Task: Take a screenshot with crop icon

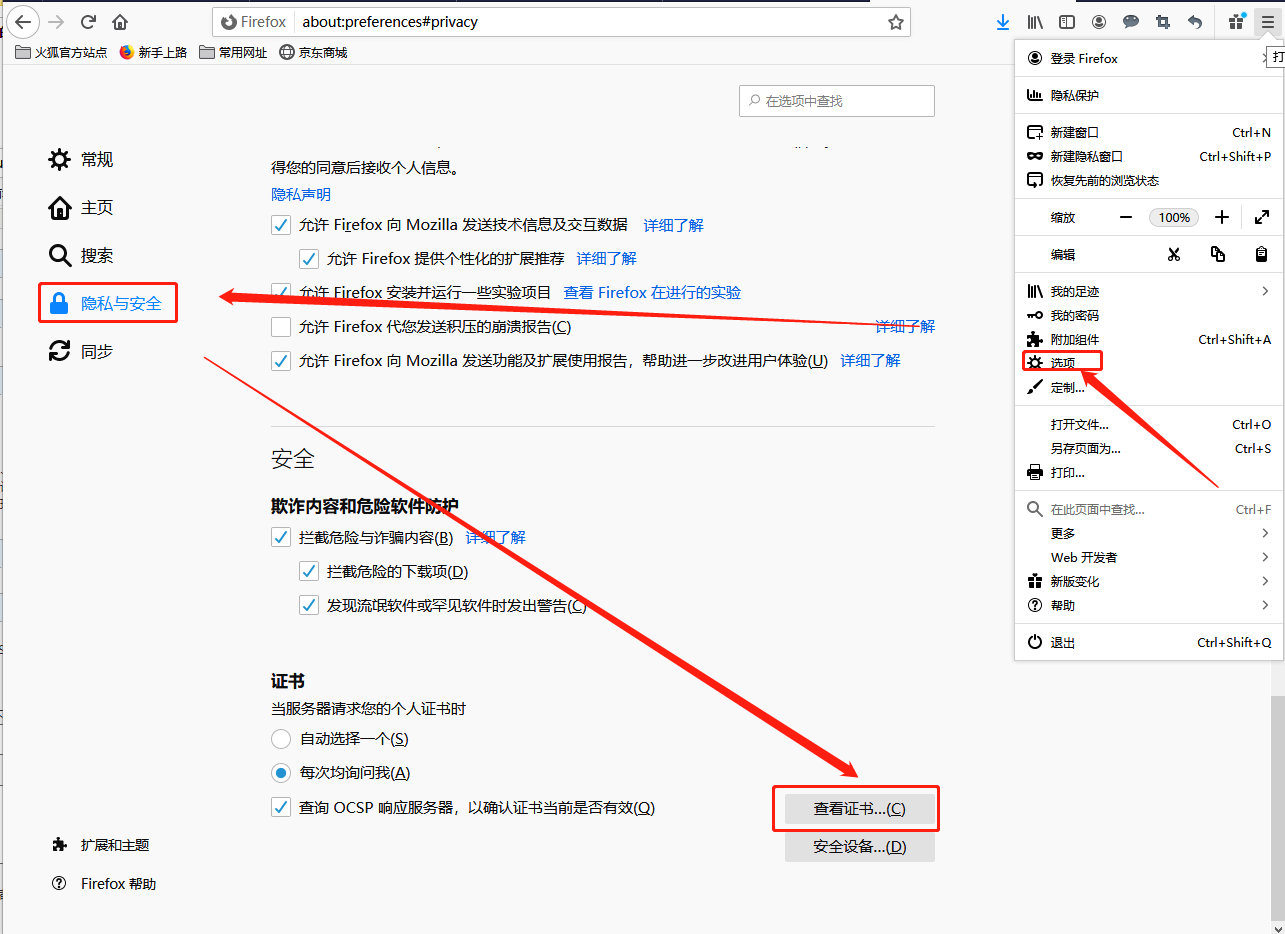Action: [1163, 21]
